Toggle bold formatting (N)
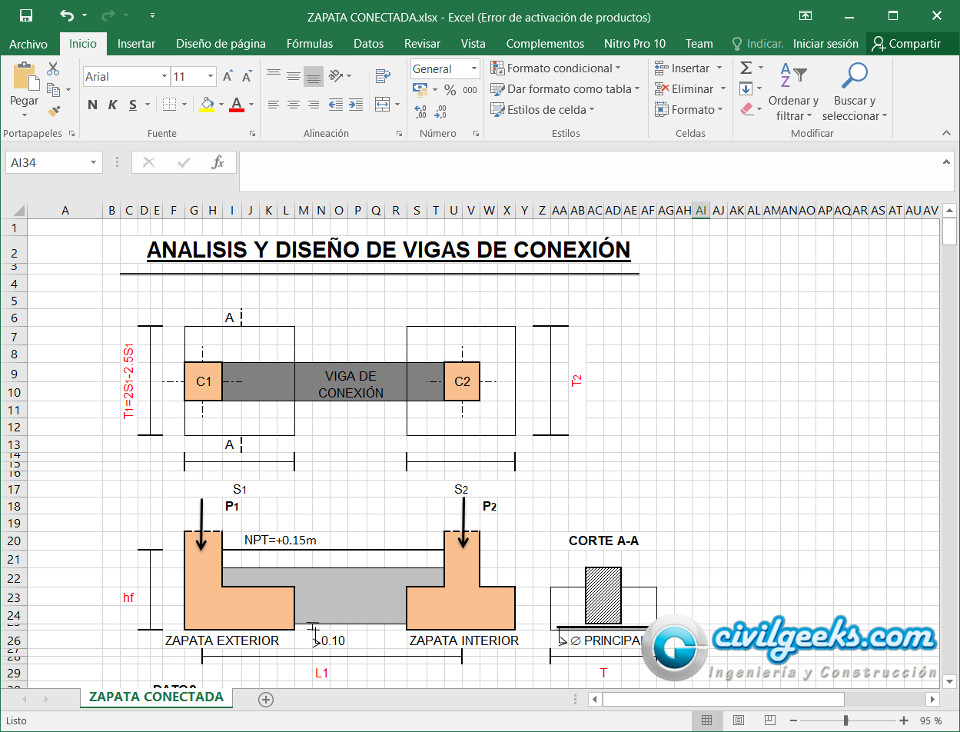Screen dimensions: 960x732 coord(93,105)
